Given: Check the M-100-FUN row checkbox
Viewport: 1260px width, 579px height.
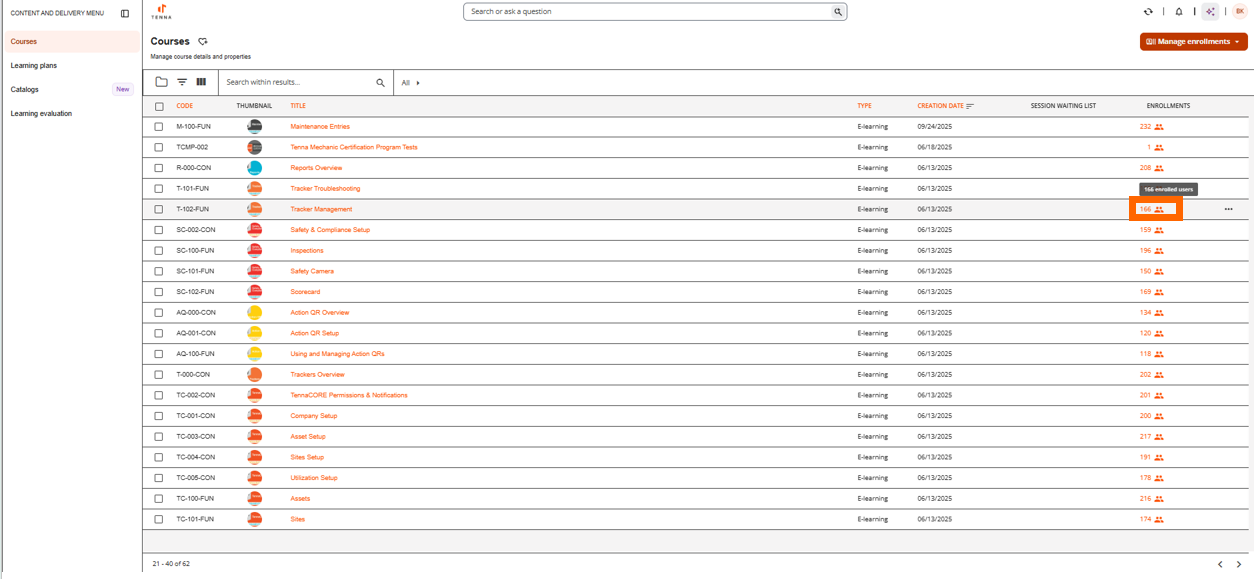Looking at the screenshot, I should coord(159,127).
